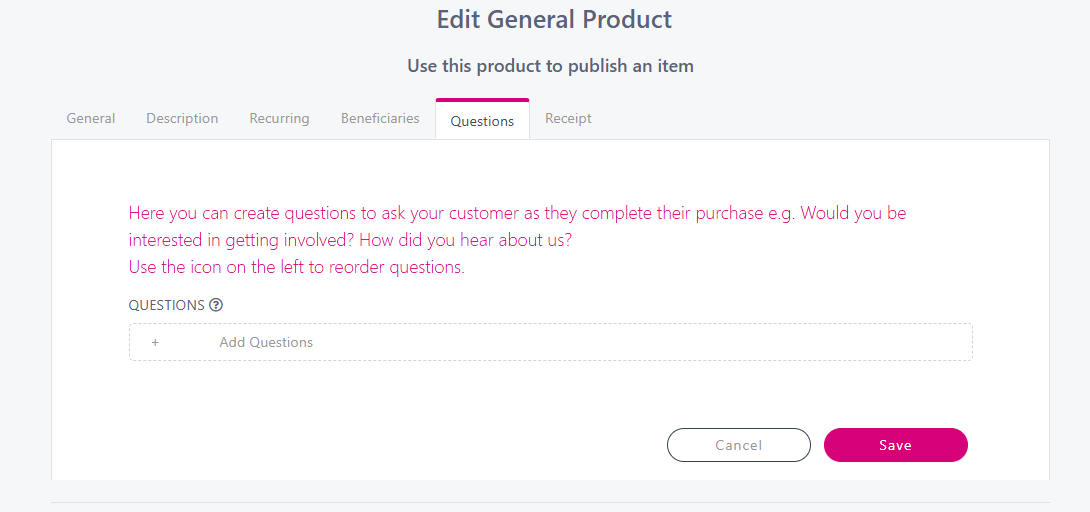
Task: Click the Cancel button
Action: [739, 445]
